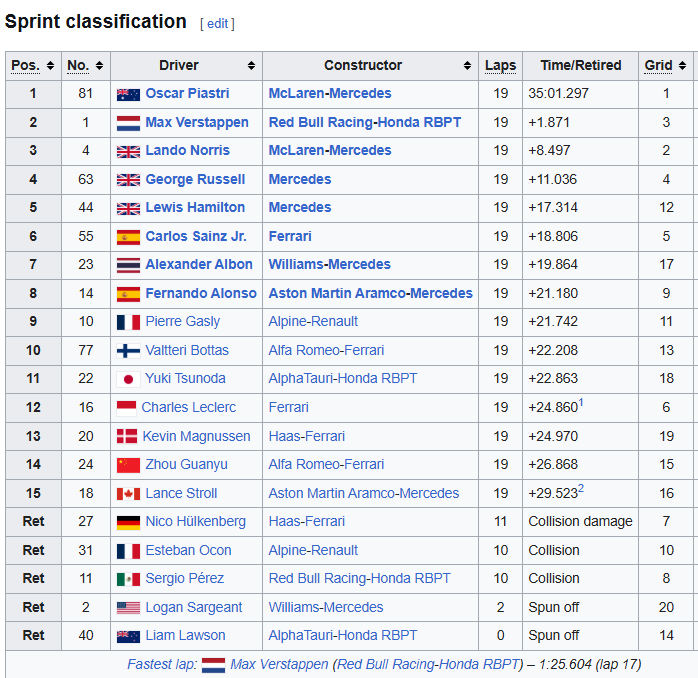
Task: Sort table by Grid column arrows
Action: 682,66
